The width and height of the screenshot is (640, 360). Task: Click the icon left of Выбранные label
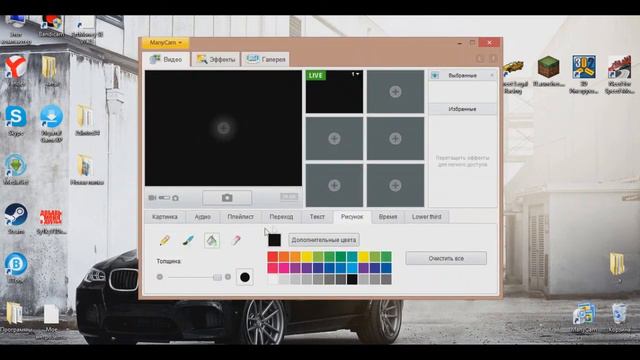(x=435, y=76)
